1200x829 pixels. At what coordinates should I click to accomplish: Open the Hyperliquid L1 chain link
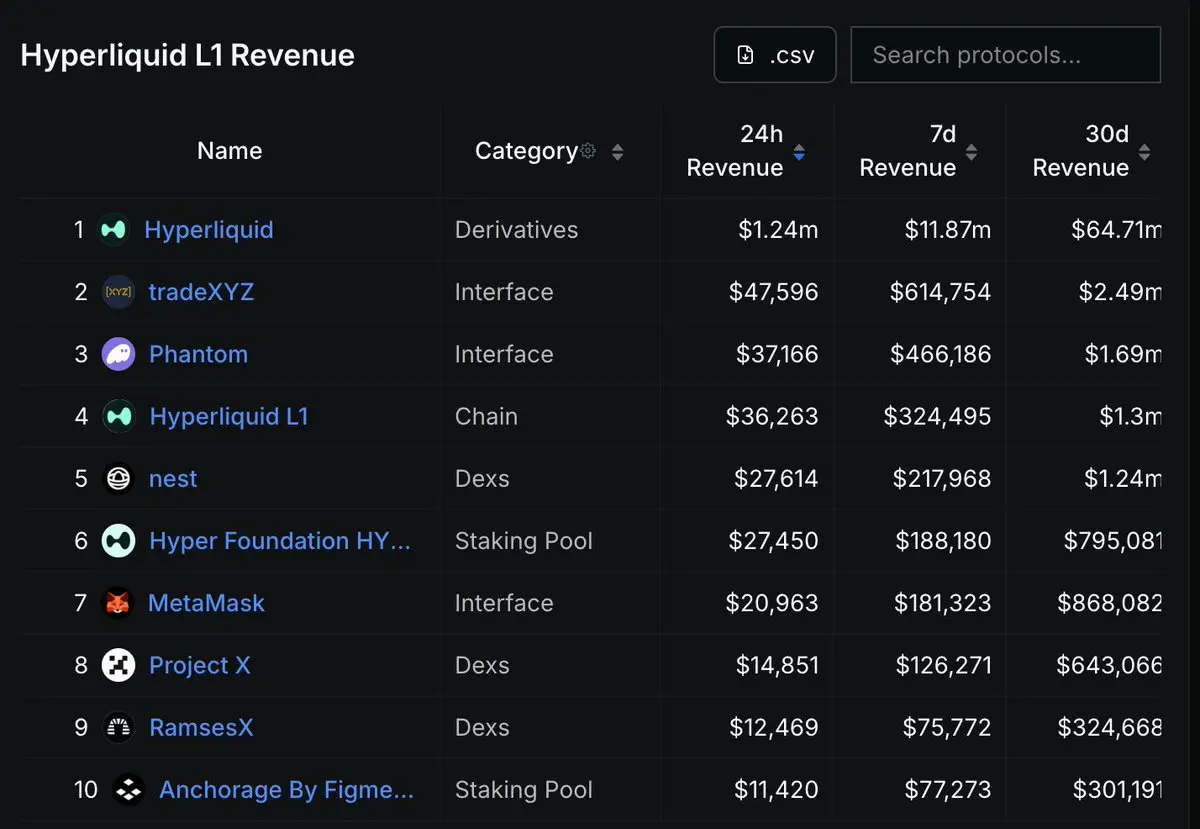[x=229, y=416]
